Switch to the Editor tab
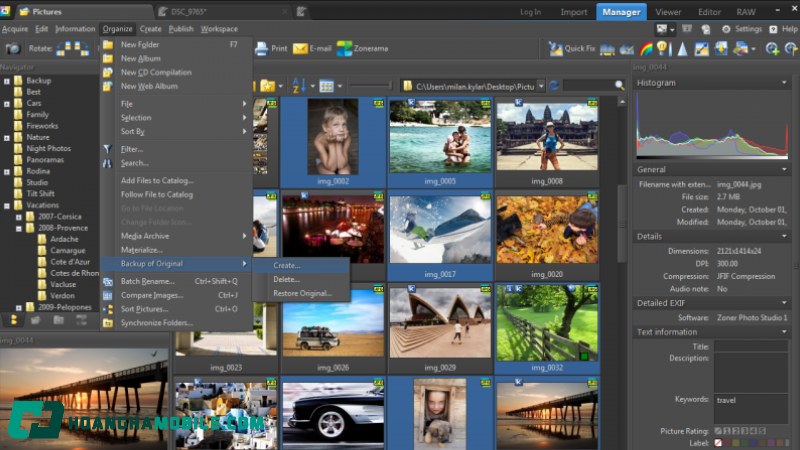 (709, 12)
